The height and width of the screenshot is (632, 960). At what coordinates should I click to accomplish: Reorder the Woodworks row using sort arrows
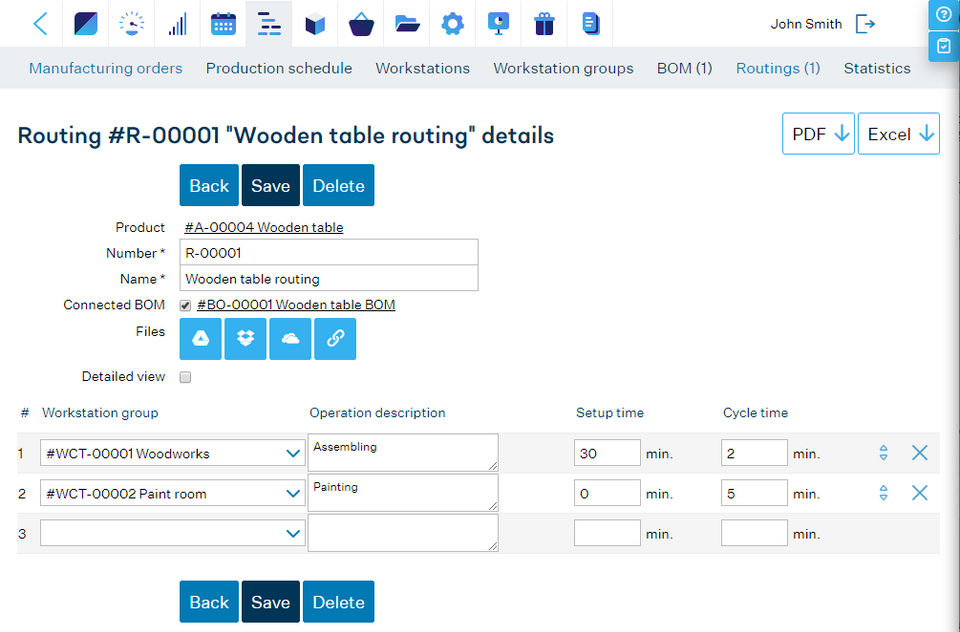coord(883,453)
